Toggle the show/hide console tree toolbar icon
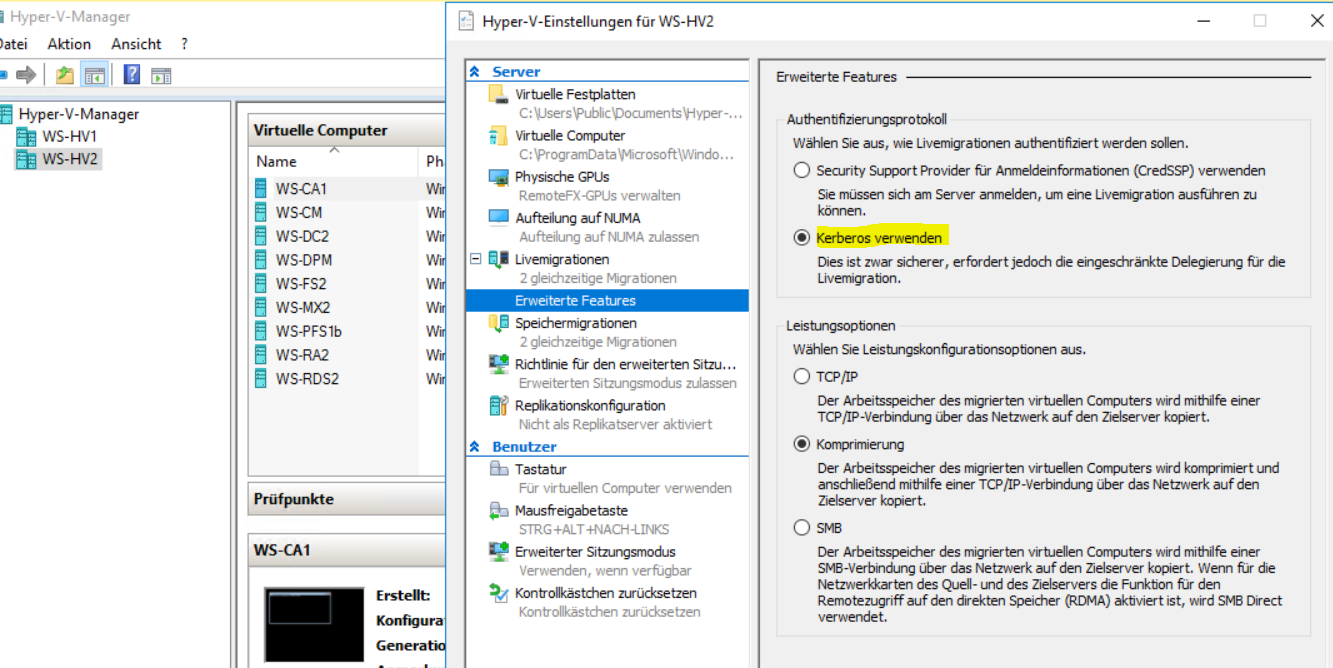 tap(95, 75)
